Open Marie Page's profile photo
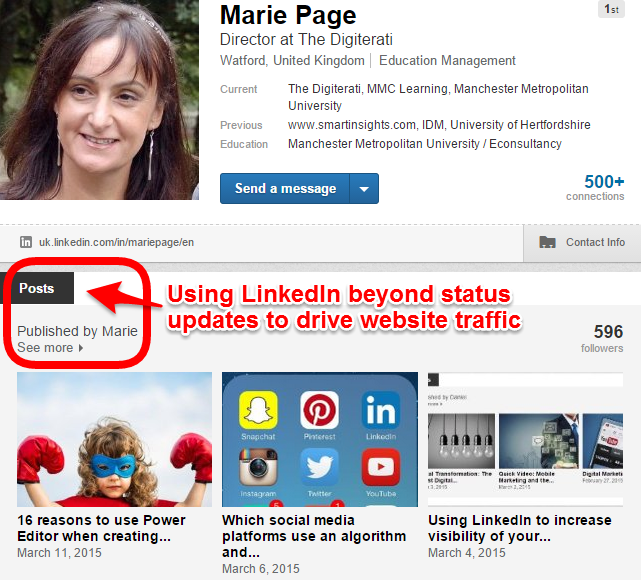Image resolution: width=641 pixels, height=580 pixels. 99,100
